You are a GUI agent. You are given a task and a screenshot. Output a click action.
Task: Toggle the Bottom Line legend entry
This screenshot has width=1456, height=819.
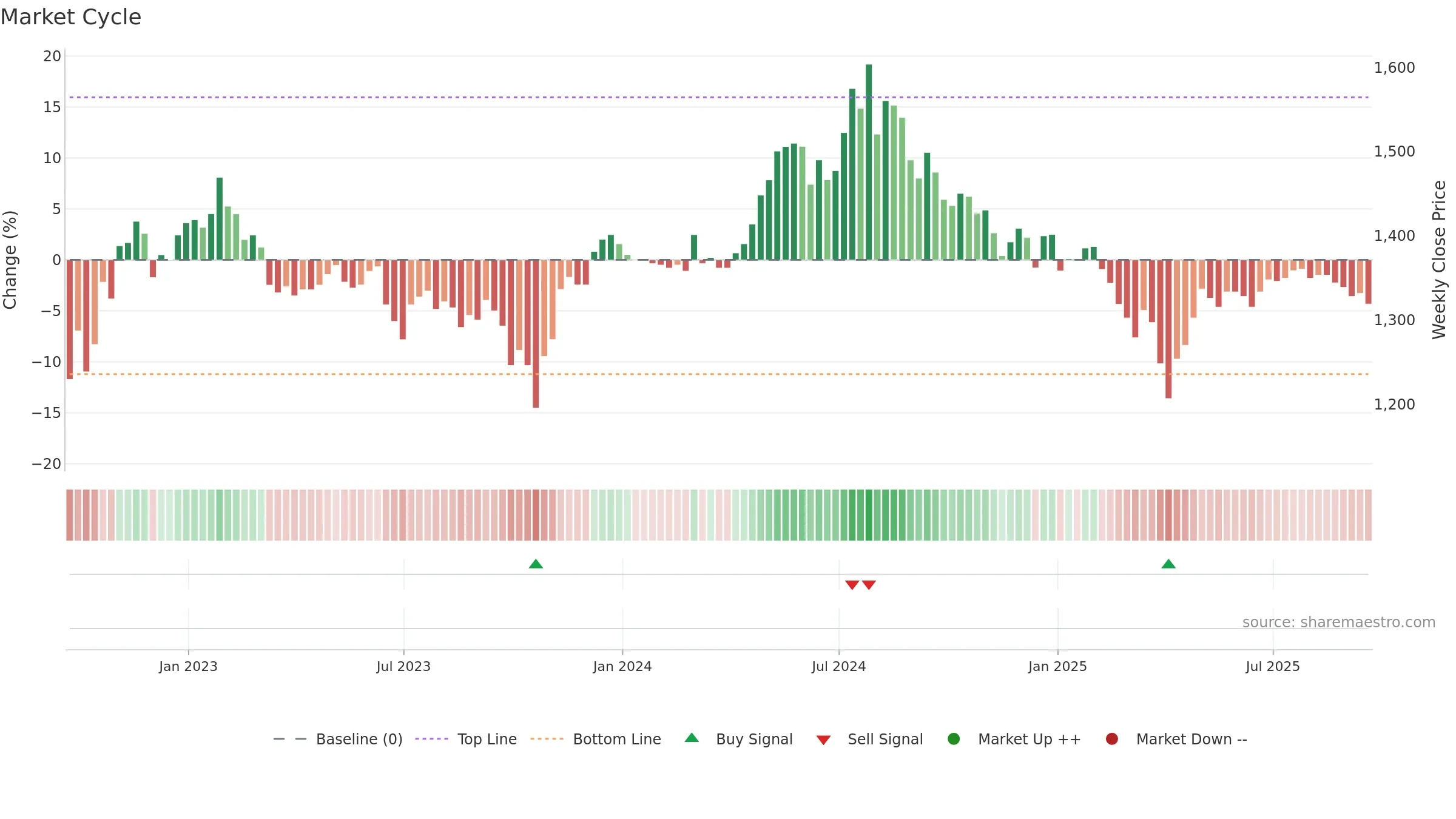596,739
